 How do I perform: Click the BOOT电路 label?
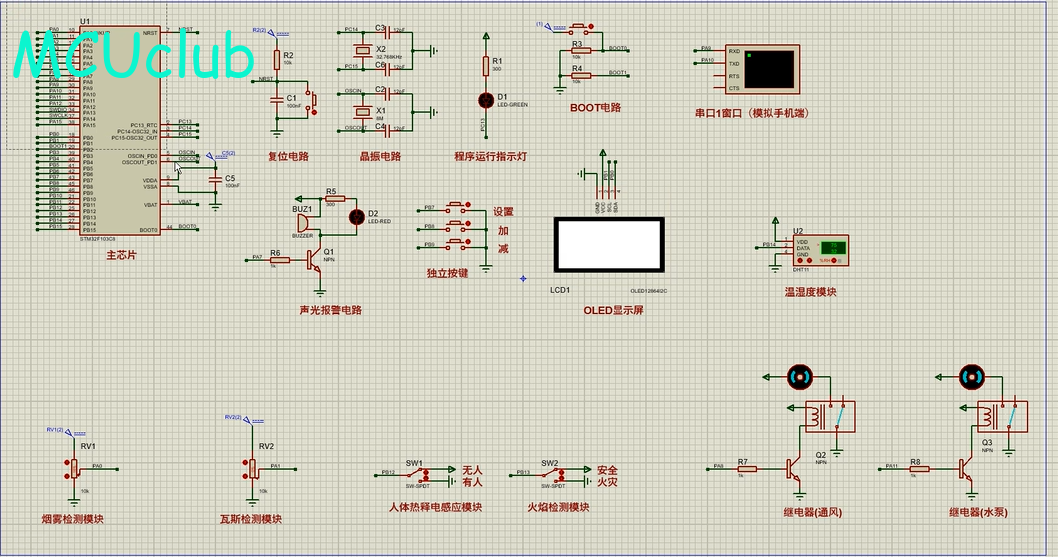pyautogui.click(x=595, y=107)
